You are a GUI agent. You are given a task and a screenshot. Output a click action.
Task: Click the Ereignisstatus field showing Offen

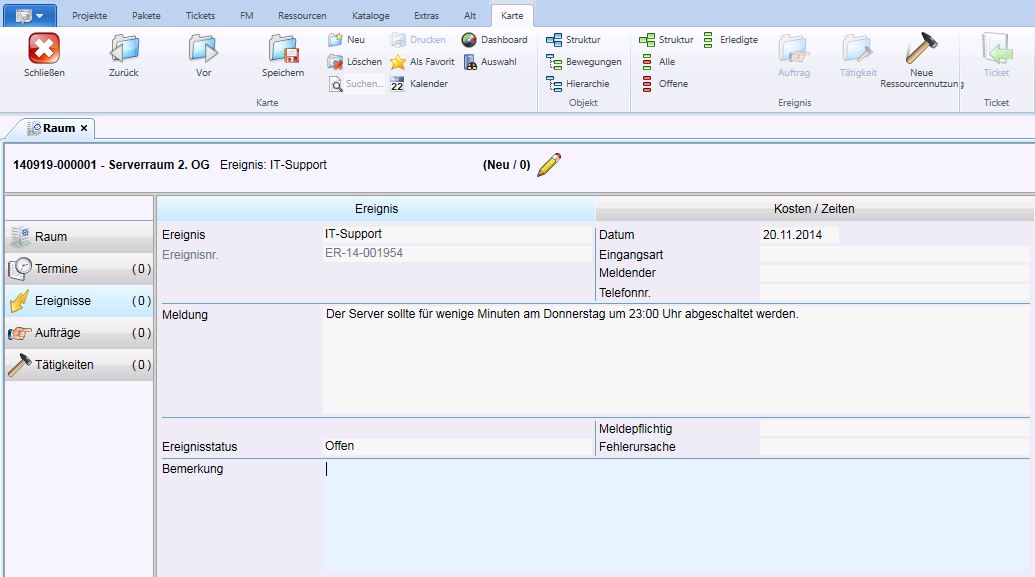tap(457, 446)
